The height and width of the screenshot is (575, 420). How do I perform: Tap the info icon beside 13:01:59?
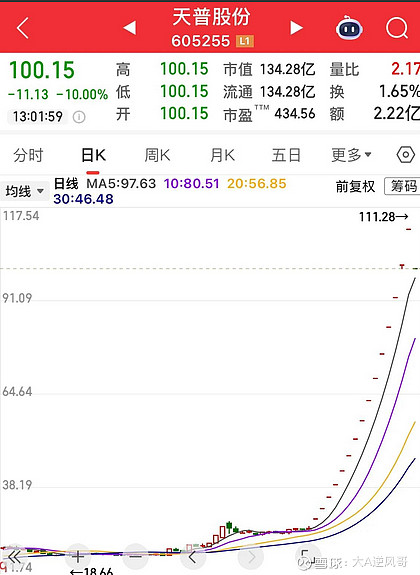pyautogui.click(x=79, y=117)
